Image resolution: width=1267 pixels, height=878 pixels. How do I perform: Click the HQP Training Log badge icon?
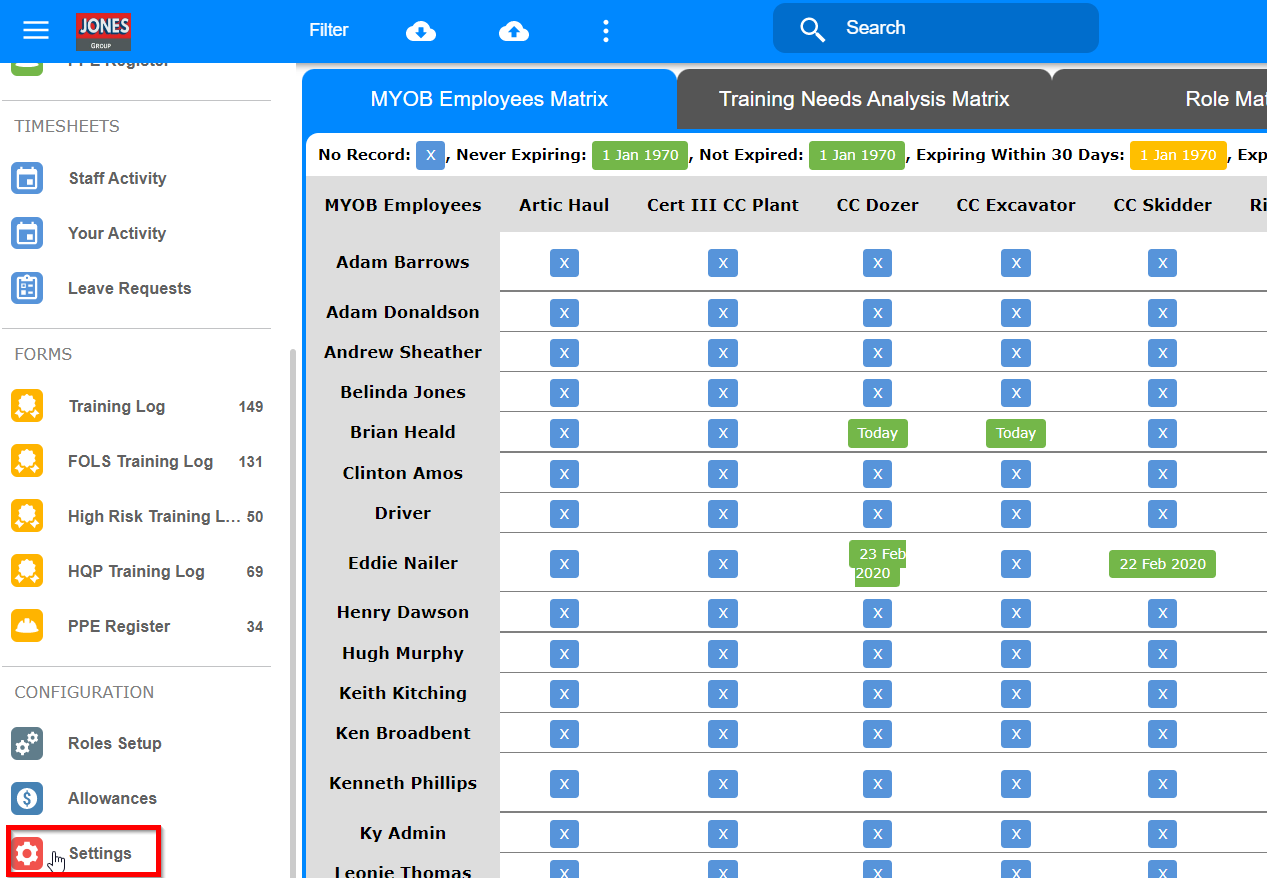click(x=27, y=572)
